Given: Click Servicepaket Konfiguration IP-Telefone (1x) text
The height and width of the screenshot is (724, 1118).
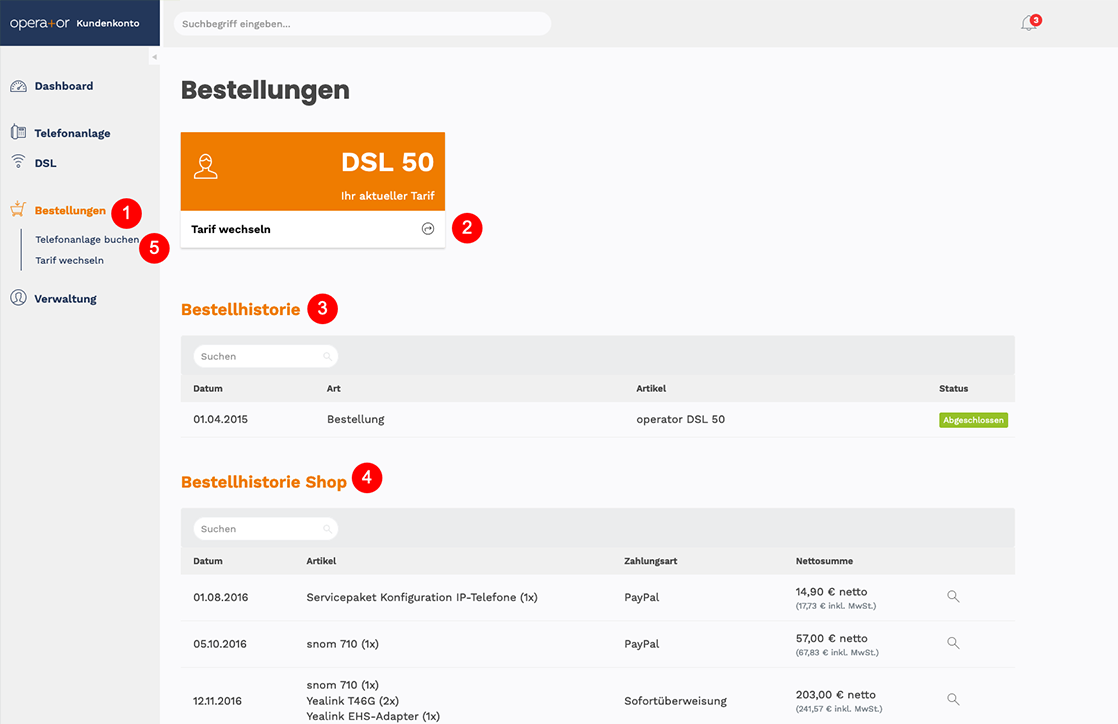Looking at the screenshot, I should point(422,598).
